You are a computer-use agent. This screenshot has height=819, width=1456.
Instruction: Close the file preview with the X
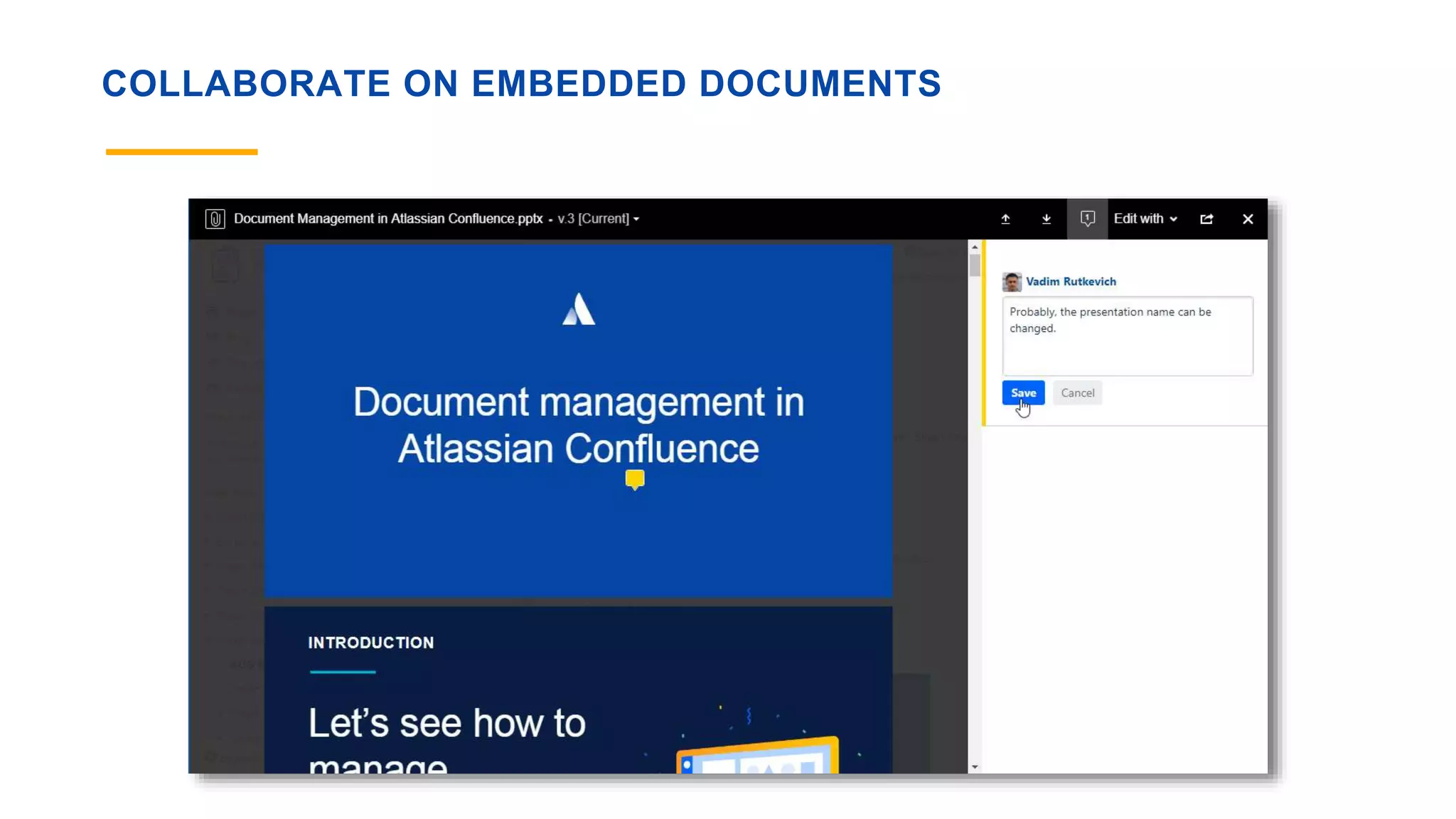(1248, 219)
